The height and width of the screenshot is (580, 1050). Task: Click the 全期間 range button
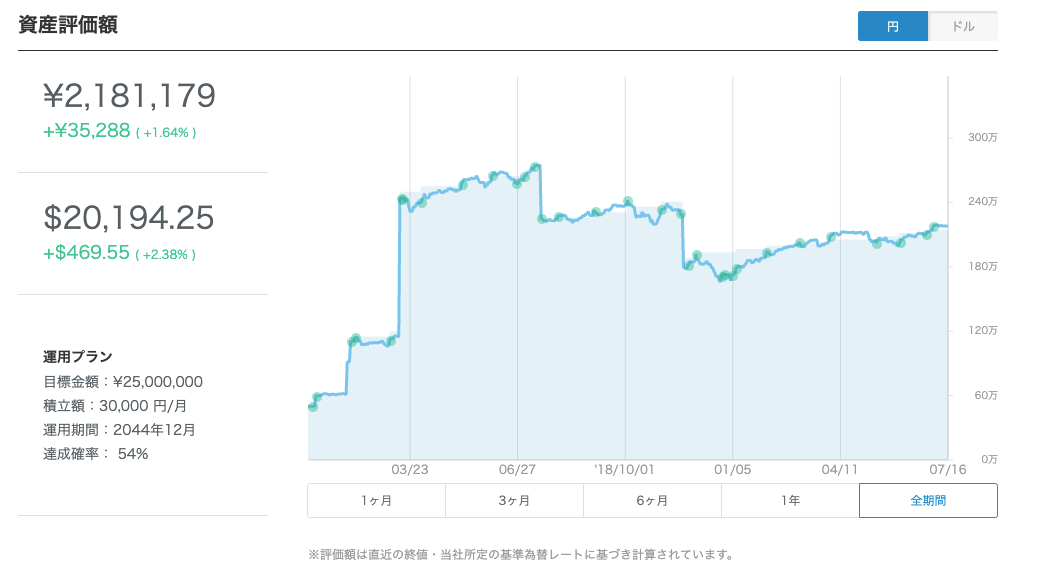tap(928, 501)
